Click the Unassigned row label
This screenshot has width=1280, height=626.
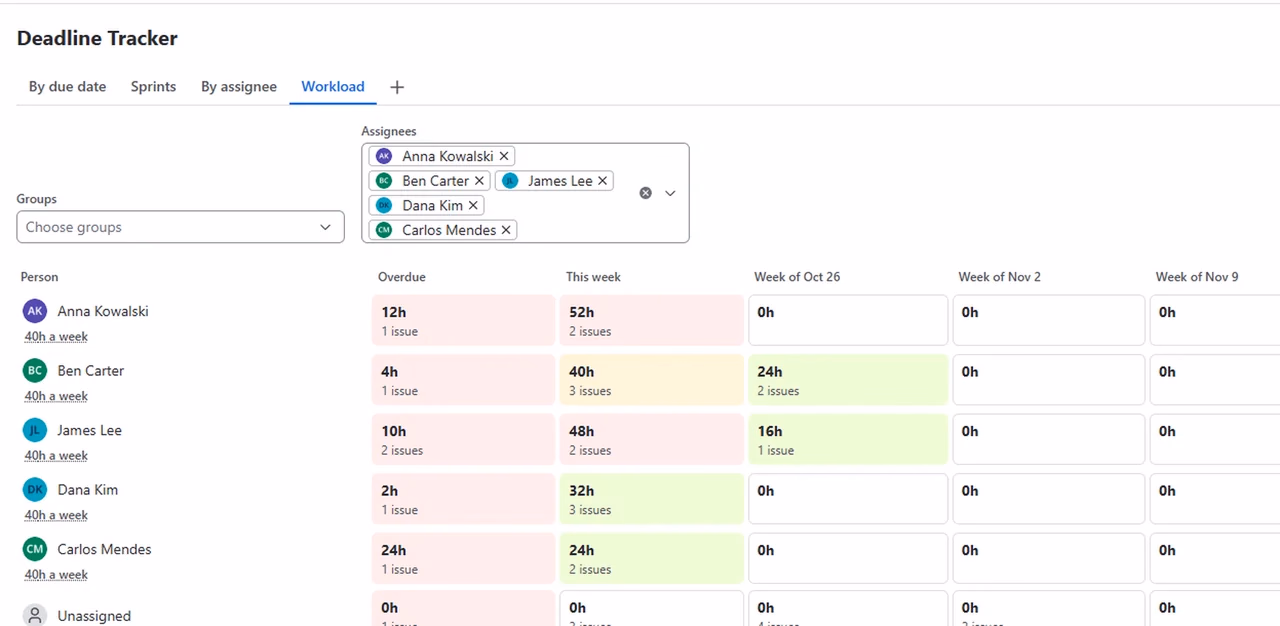94,616
